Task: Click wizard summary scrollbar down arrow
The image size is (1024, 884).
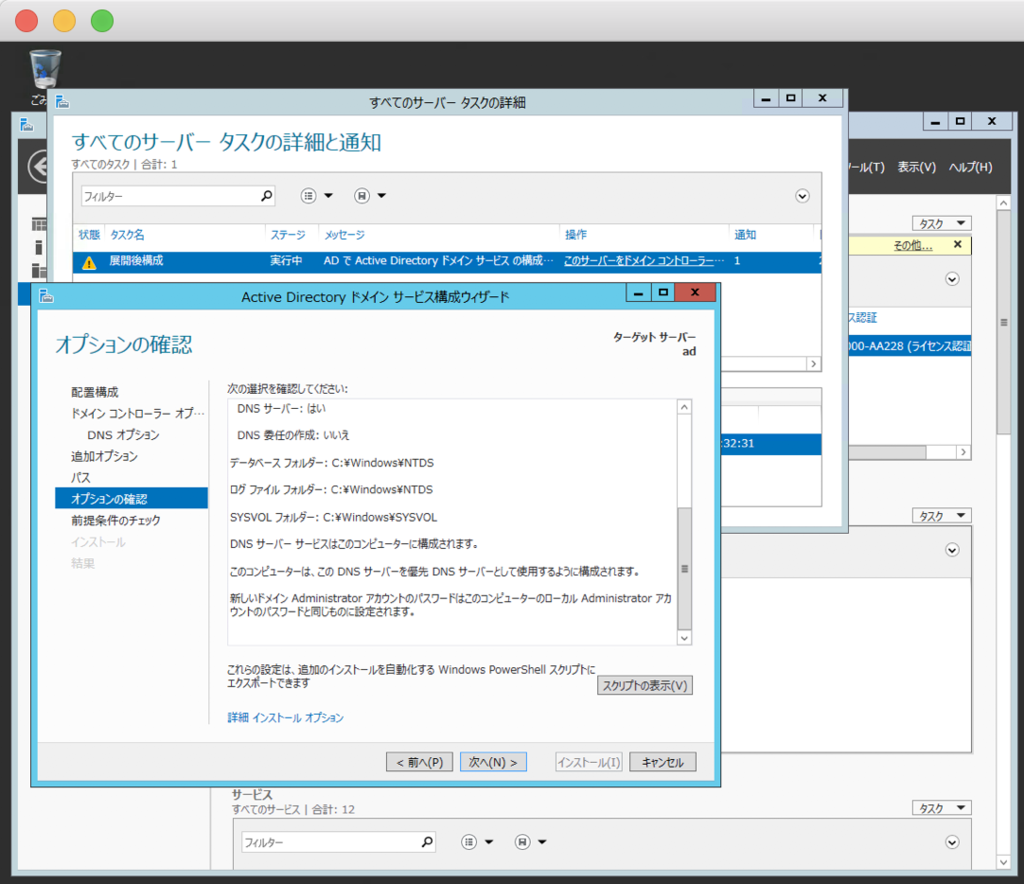Action: pos(684,638)
